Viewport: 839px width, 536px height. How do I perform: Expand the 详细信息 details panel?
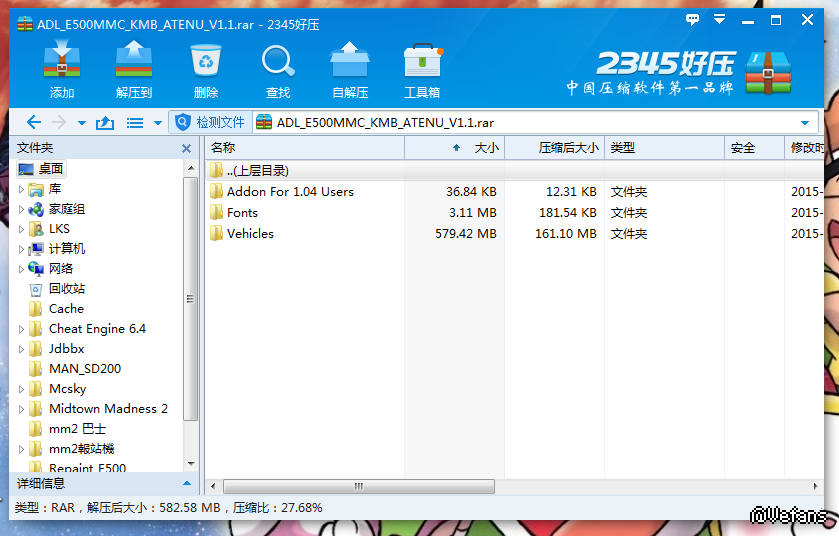[x=187, y=484]
